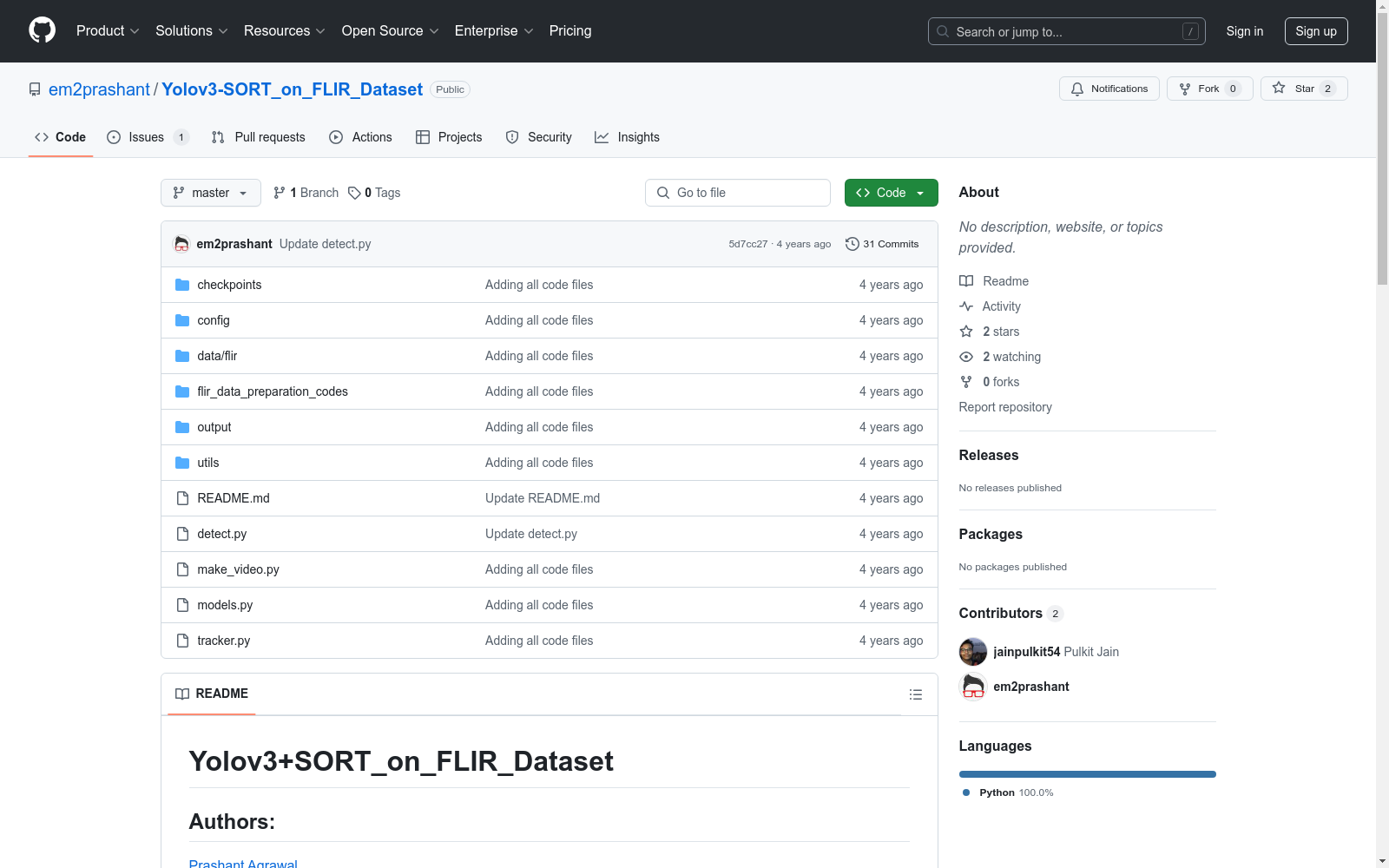
Task: Click the data/flir folder icon
Action: point(182,356)
